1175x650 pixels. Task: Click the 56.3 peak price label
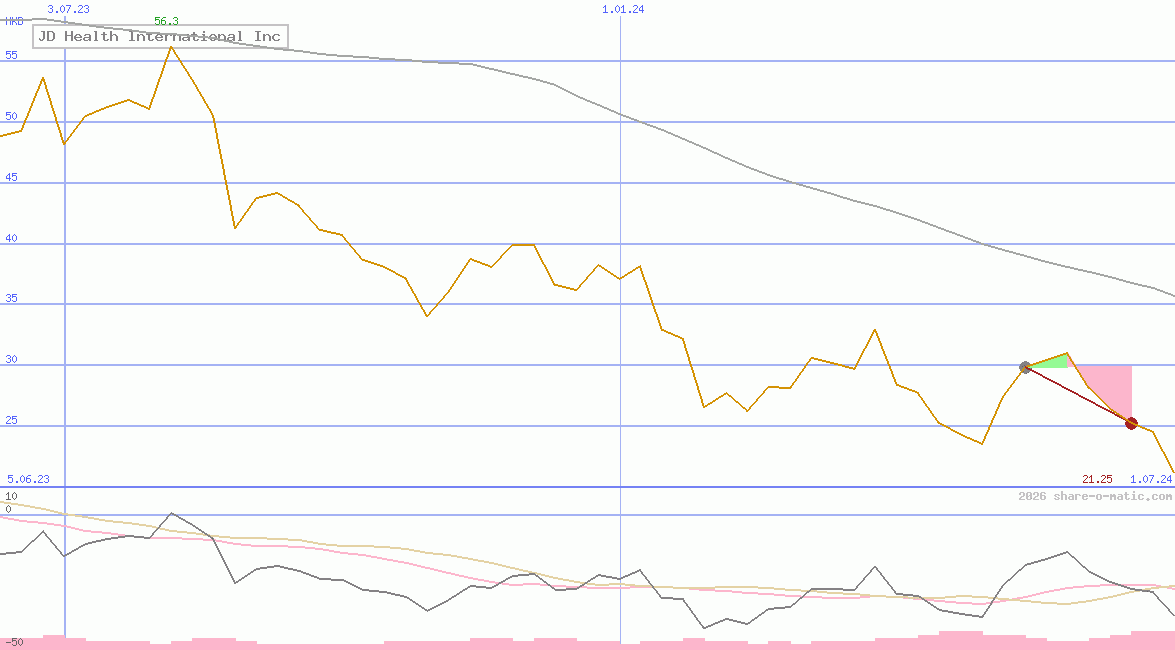tap(166, 21)
